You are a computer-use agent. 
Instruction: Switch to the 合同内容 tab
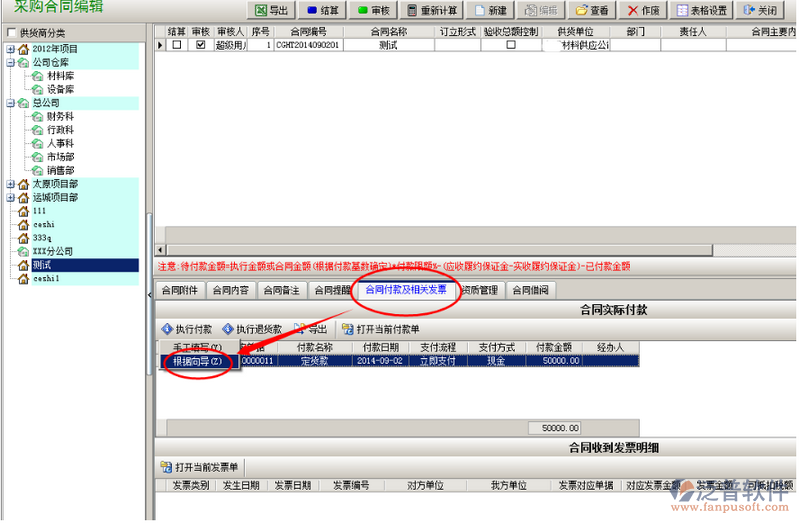pyautogui.click(x=231, y=291)
